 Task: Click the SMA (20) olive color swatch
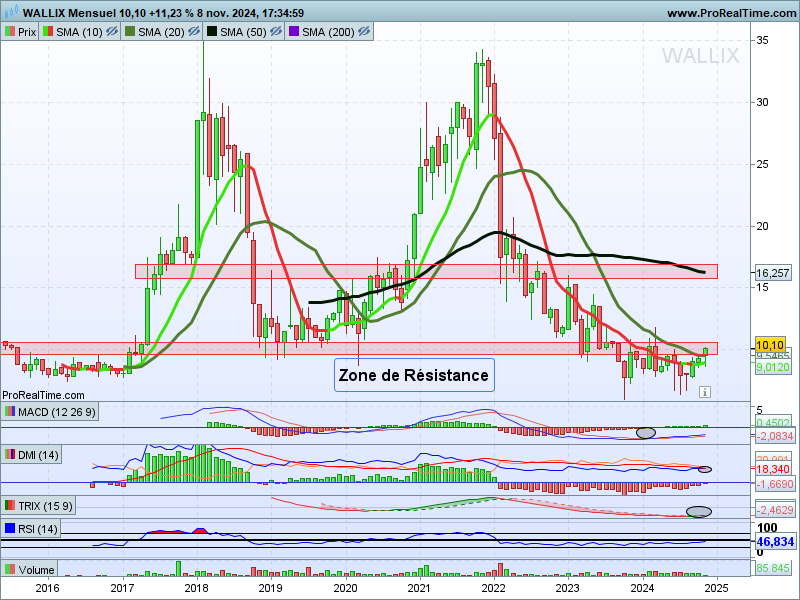[130, 32]
